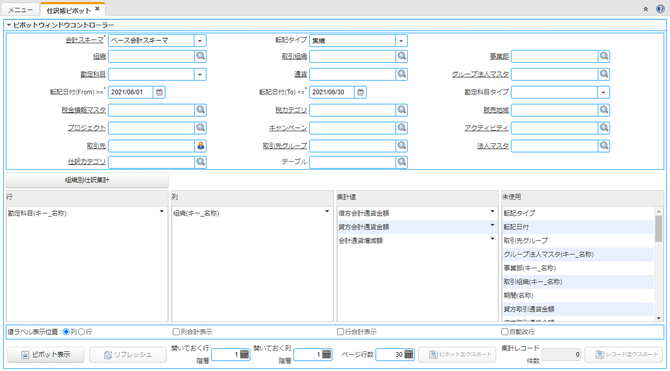Select 事業部(キー_名称) in unused list
670x371 pixels.
(579, 268)
